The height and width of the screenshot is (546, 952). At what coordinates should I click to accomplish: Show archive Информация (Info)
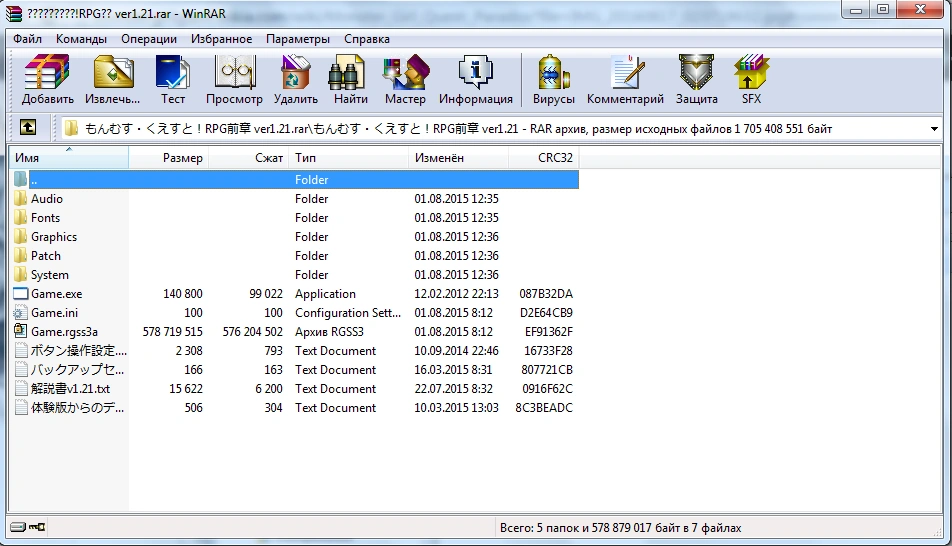[475, 79]
